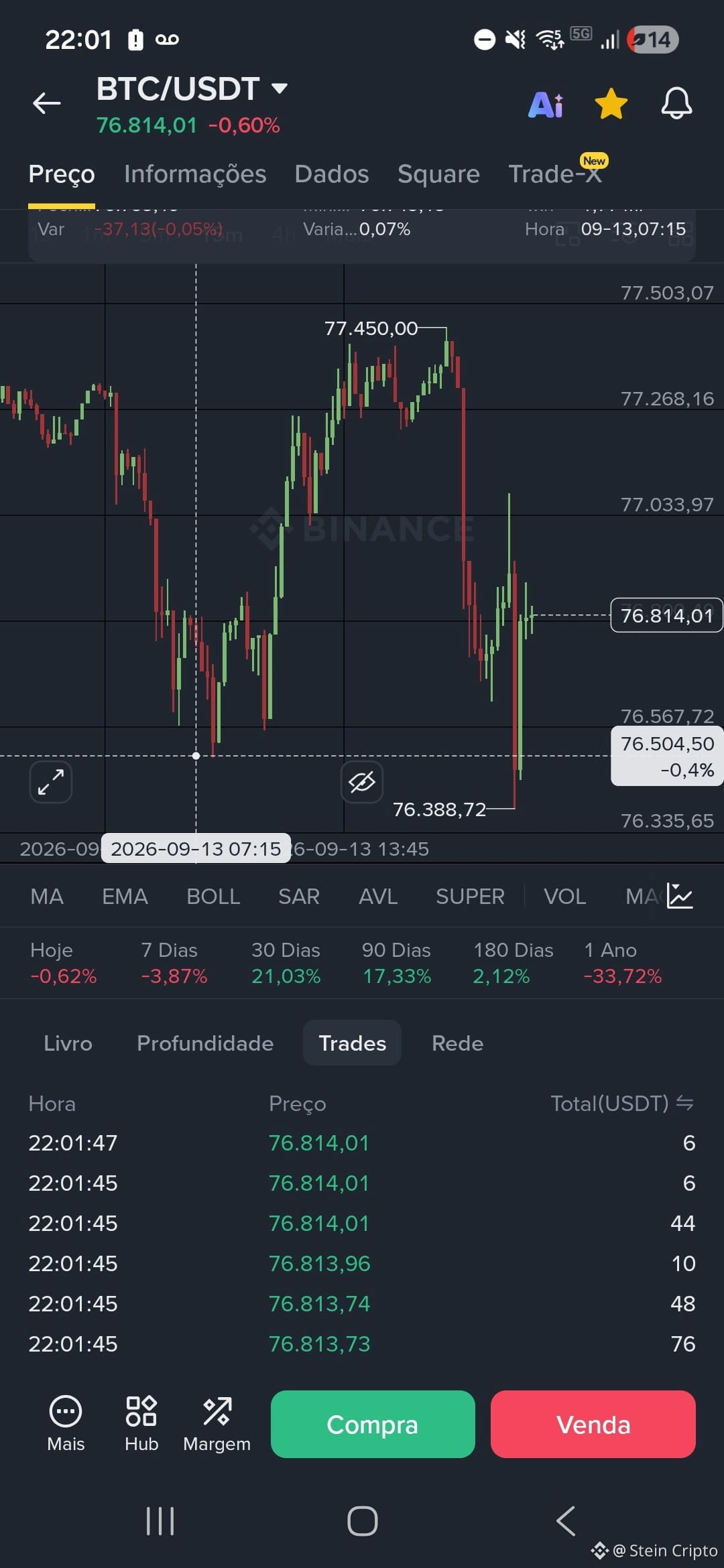Hide chart indicators with eye-slash icon
The height and width of the screenshot is (1568, 724).
click(362, 781)
